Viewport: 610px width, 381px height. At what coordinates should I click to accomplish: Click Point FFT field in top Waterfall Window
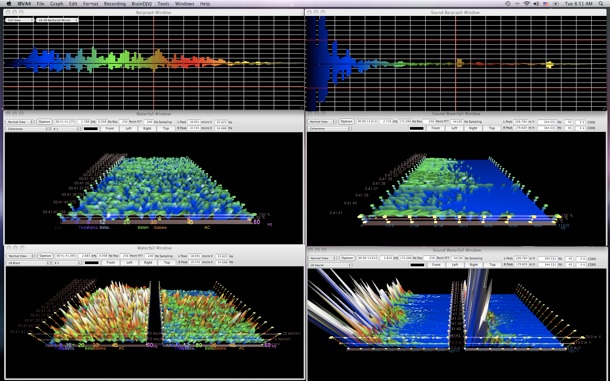tap(124, 122)
